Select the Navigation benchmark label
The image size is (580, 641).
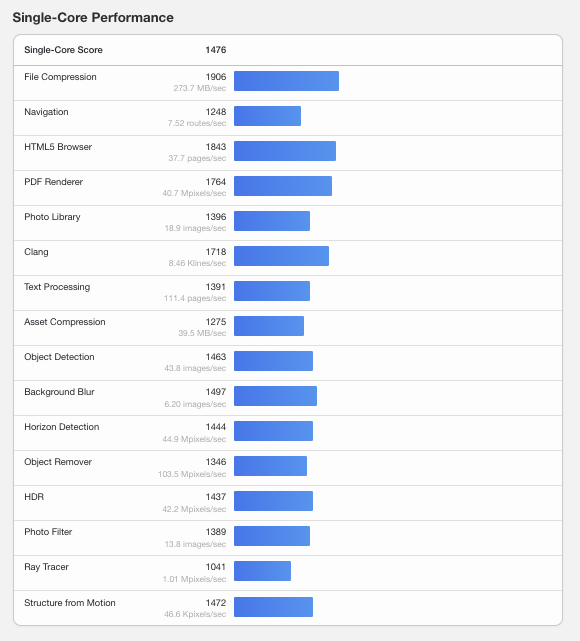tap(46, 112)
